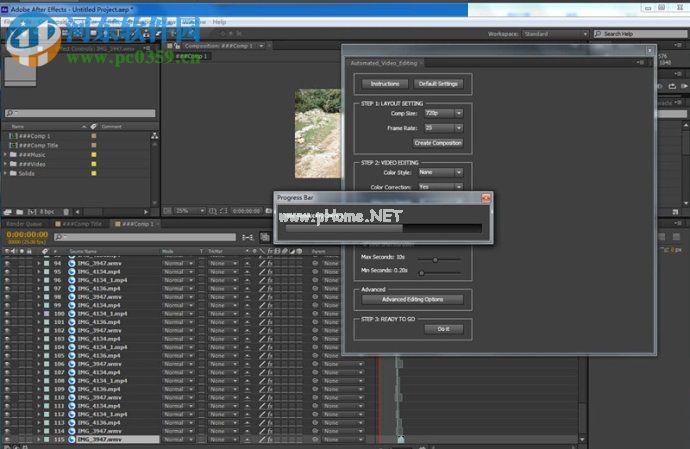Adjust the Max Seconds slider
Image resolution: width=690 pixels, height=449 pixels.
click(435, 260)
